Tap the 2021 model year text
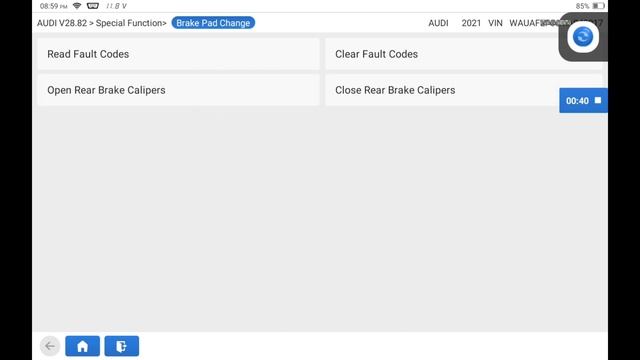The width and height of the screenshot is (640, 360). click(471, 23)
